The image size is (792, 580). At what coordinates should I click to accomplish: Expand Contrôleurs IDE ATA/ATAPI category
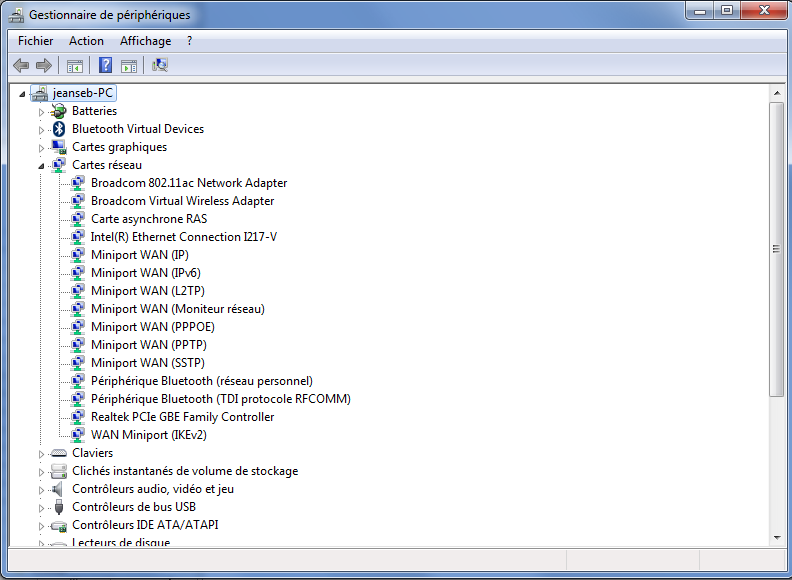41,526
